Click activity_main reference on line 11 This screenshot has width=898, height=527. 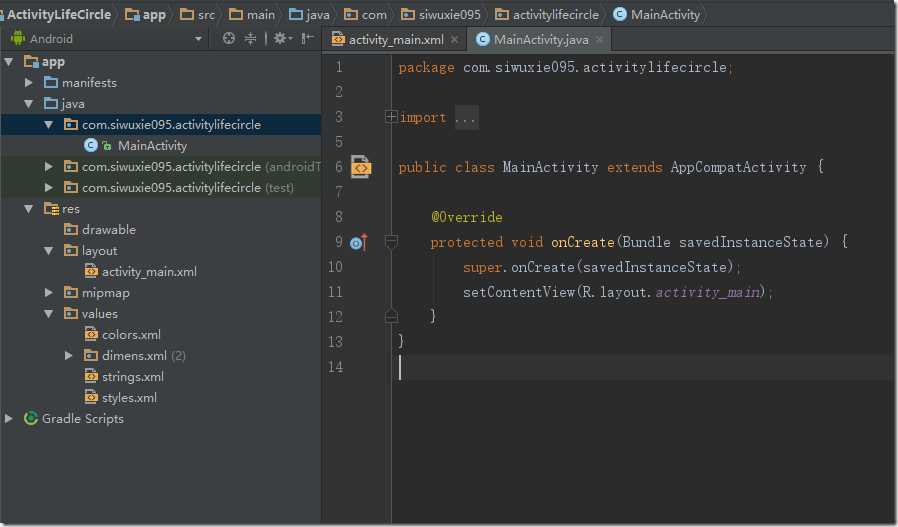tap(708, 292)
